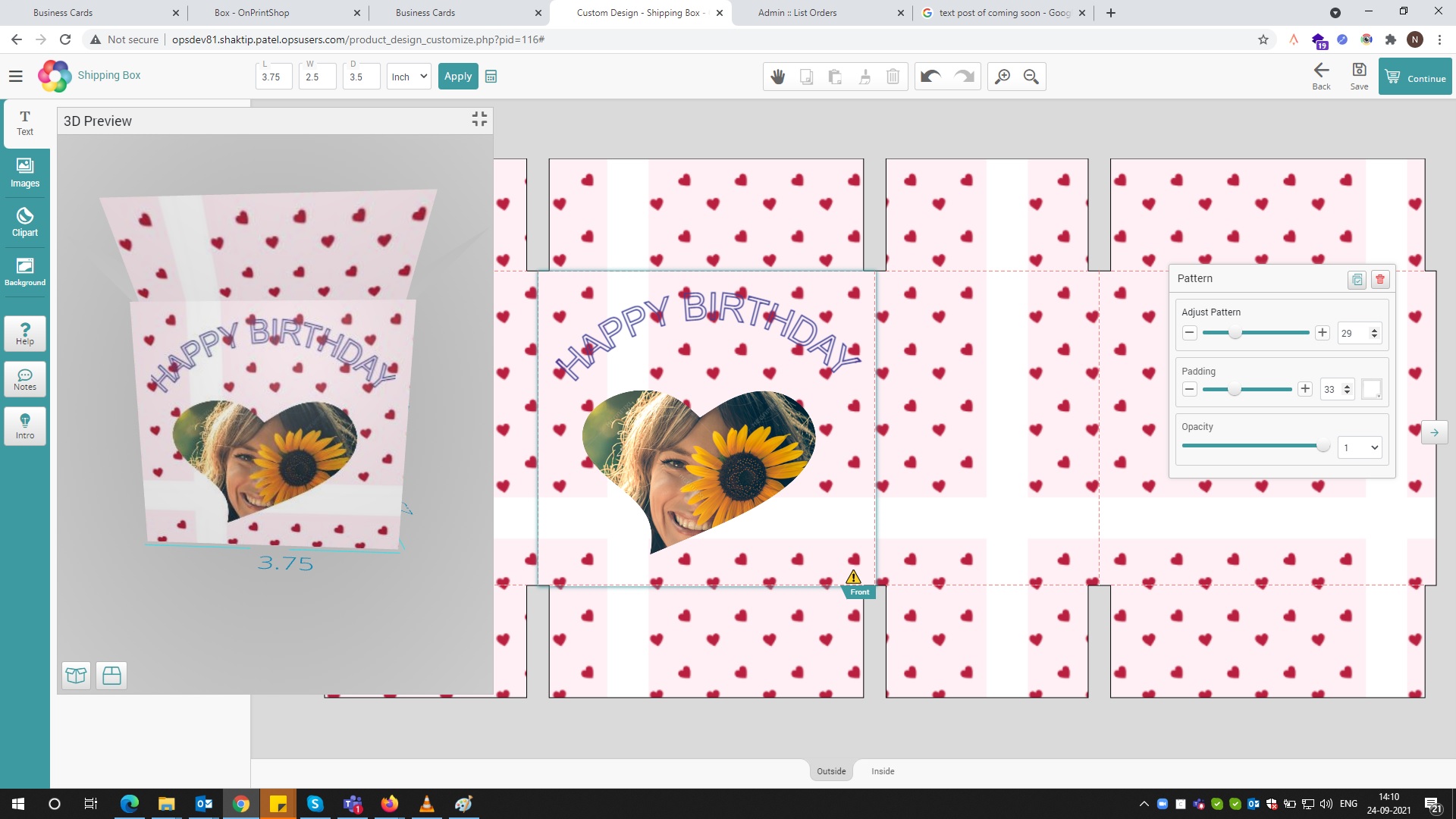Screen dimensions: 1456x819
Task: Switch to open box 3D view
Action: point(76,675)
